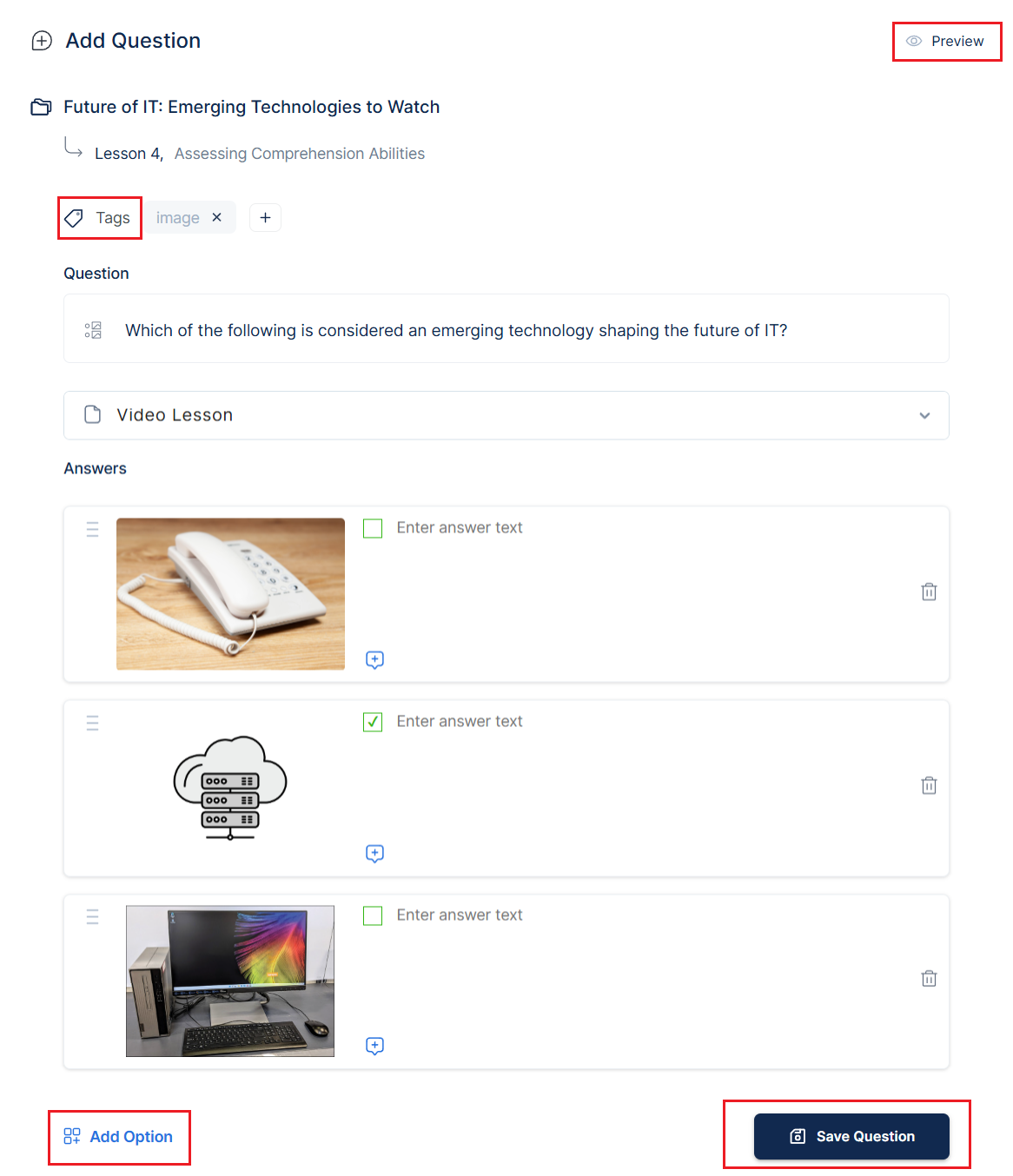Check the desktop computer answer box
The image size is (1013, 1176).
373,915
